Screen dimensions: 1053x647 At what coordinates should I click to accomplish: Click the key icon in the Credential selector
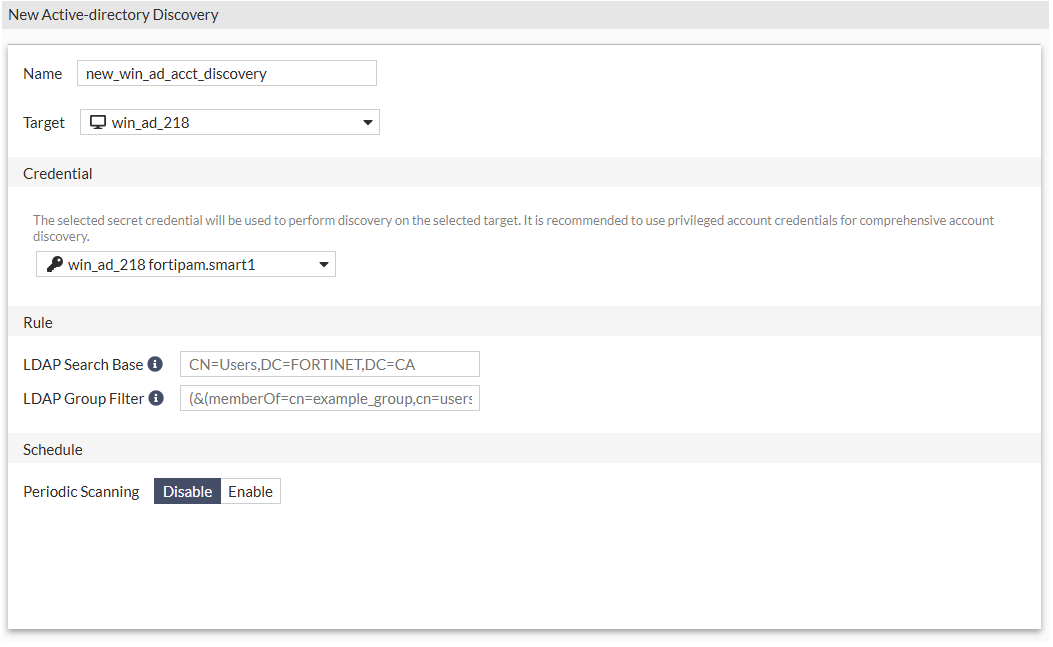point(54,263)
